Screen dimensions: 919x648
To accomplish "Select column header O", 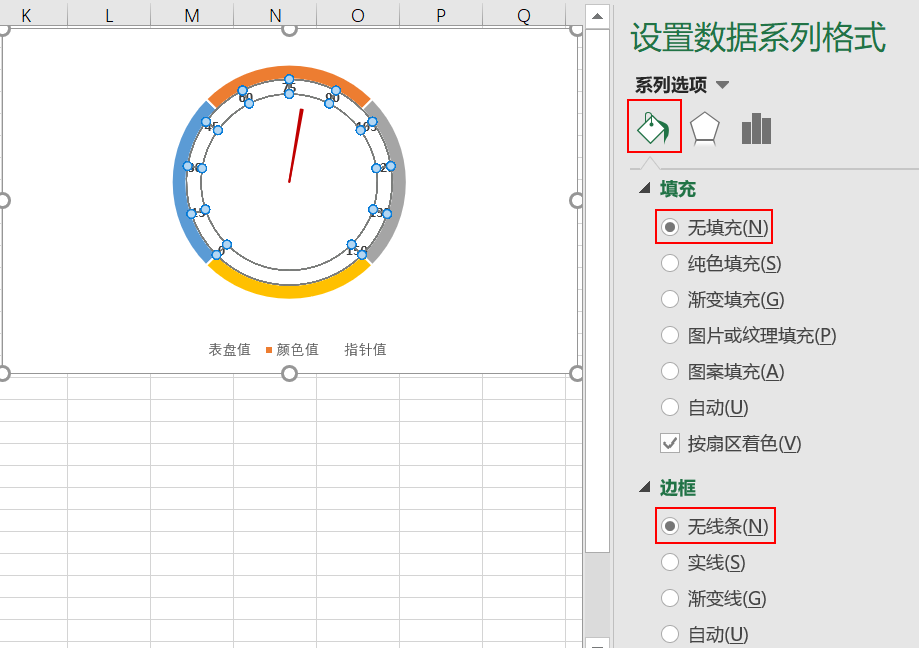I will (358, 14).
